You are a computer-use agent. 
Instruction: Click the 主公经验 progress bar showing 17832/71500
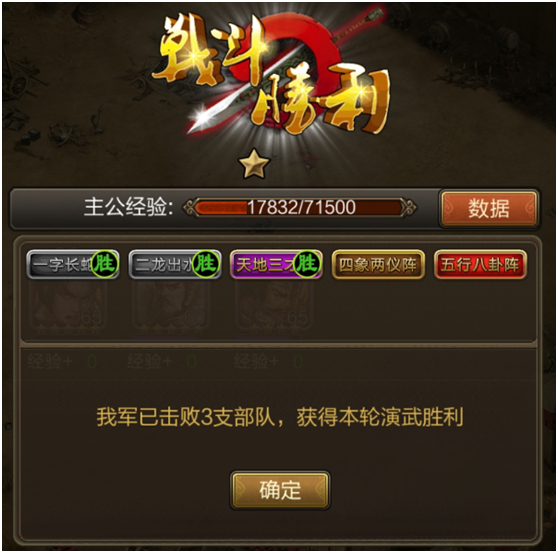point(300,207)
